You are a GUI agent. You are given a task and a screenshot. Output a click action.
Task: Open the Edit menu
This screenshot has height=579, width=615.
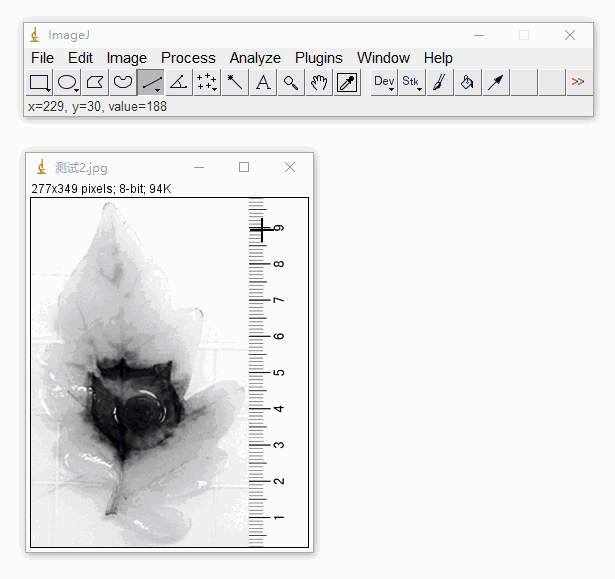pyautogui.click(x=80, y=58)
